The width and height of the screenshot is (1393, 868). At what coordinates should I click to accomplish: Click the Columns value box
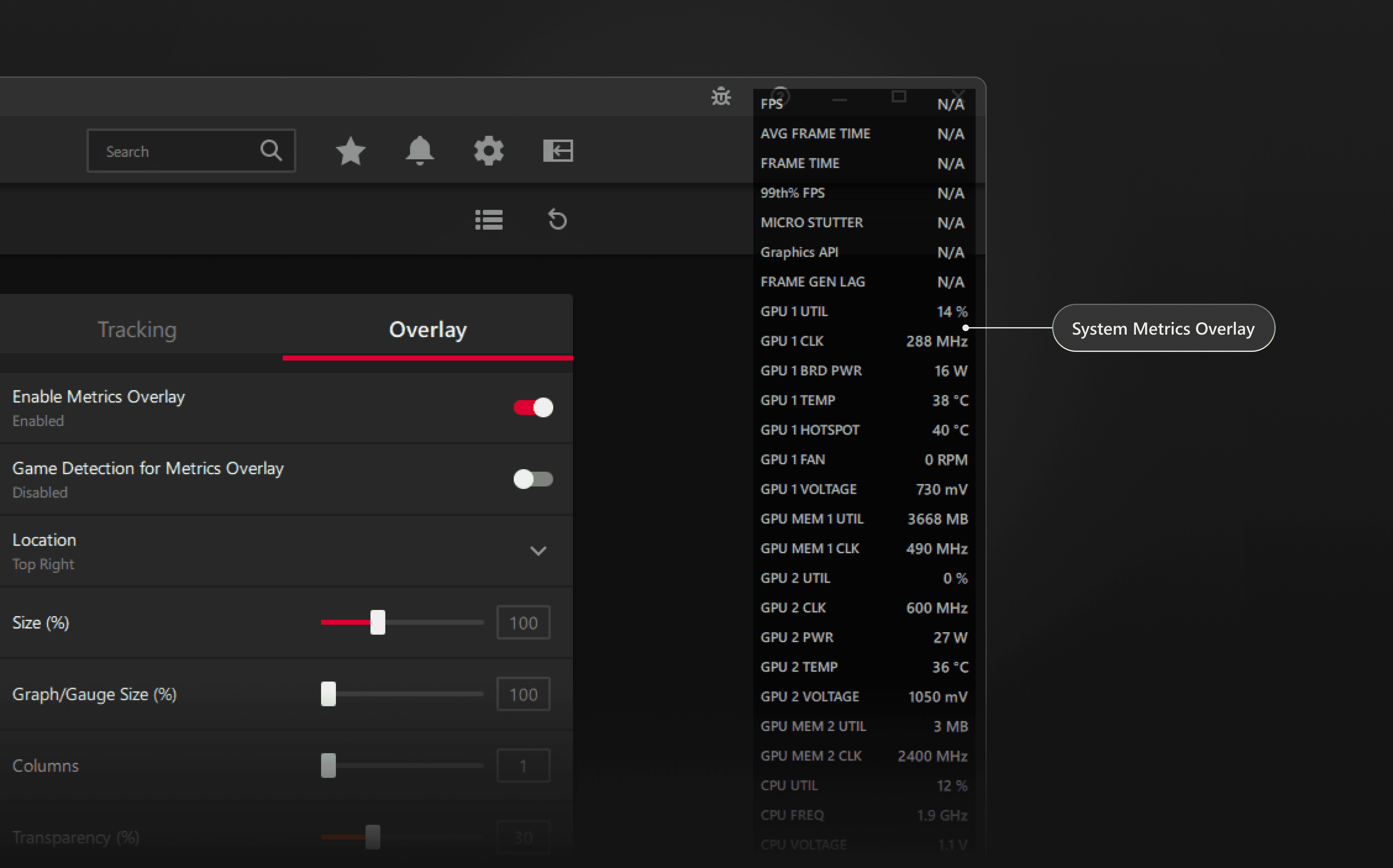pos(523,766)
